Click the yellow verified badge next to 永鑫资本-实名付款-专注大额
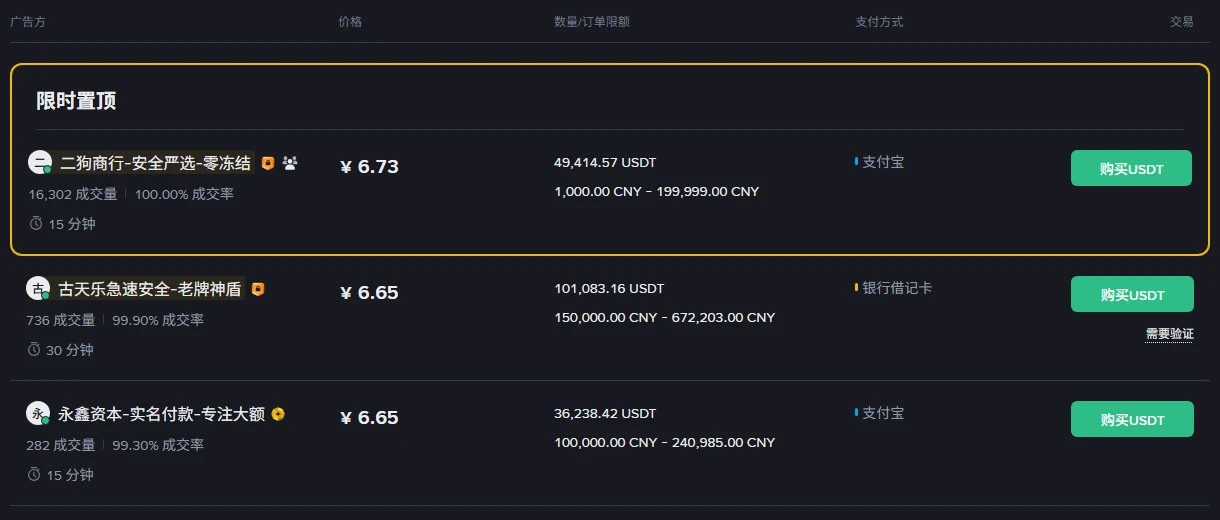Viewport: 1220px width, 520px height. point(278,414)
